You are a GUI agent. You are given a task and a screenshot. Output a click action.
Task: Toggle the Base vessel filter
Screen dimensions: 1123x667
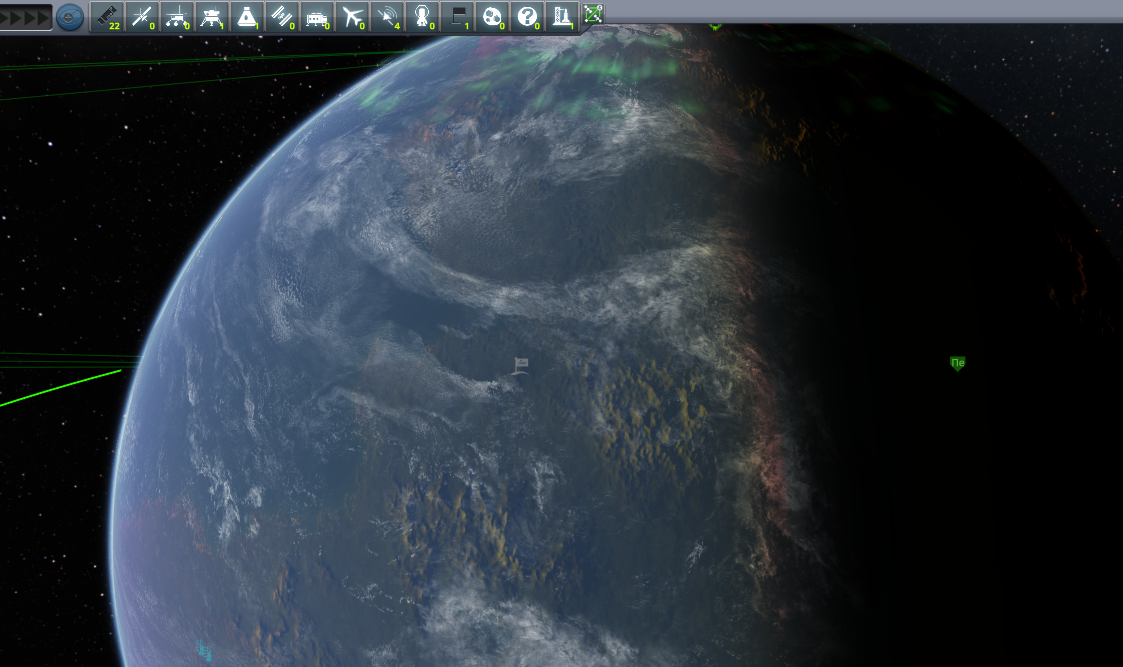tap(317, 16)
